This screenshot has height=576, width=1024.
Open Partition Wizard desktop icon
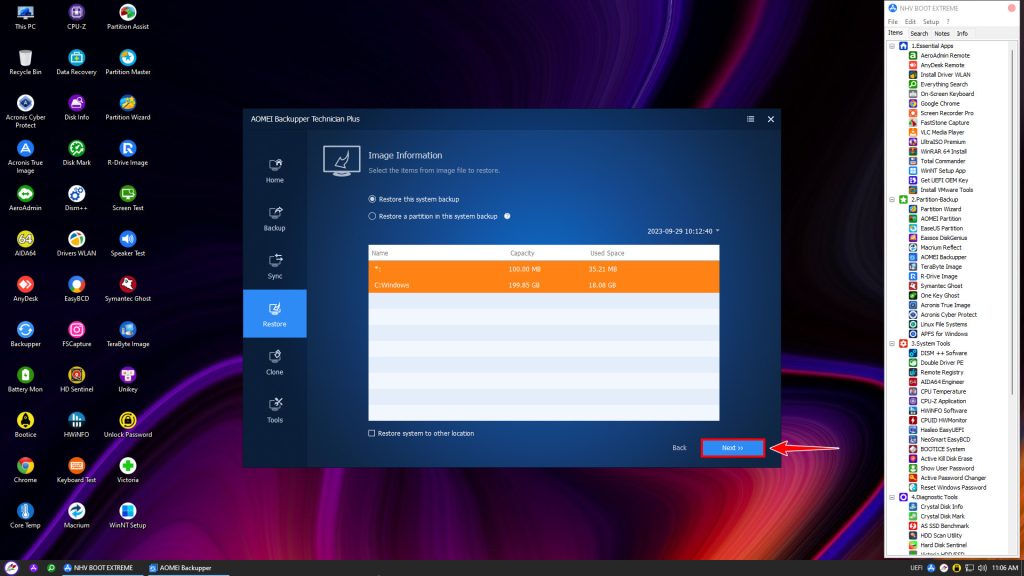(x=128, y=108)
